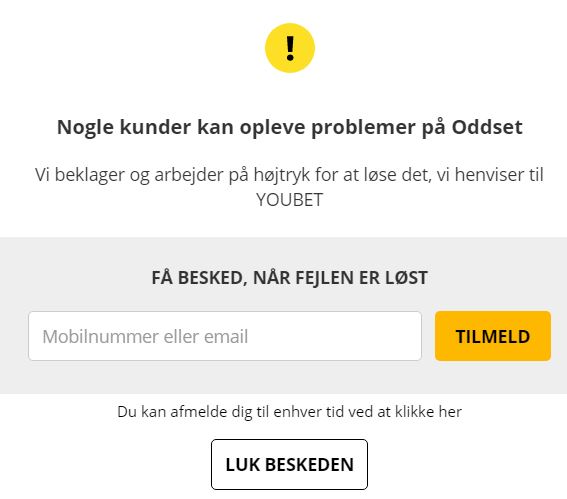This screenshot has width=567, height=499.
Task: Click the 'Vi beklager og arbejder' apology sentence
Action: [289, 187]
